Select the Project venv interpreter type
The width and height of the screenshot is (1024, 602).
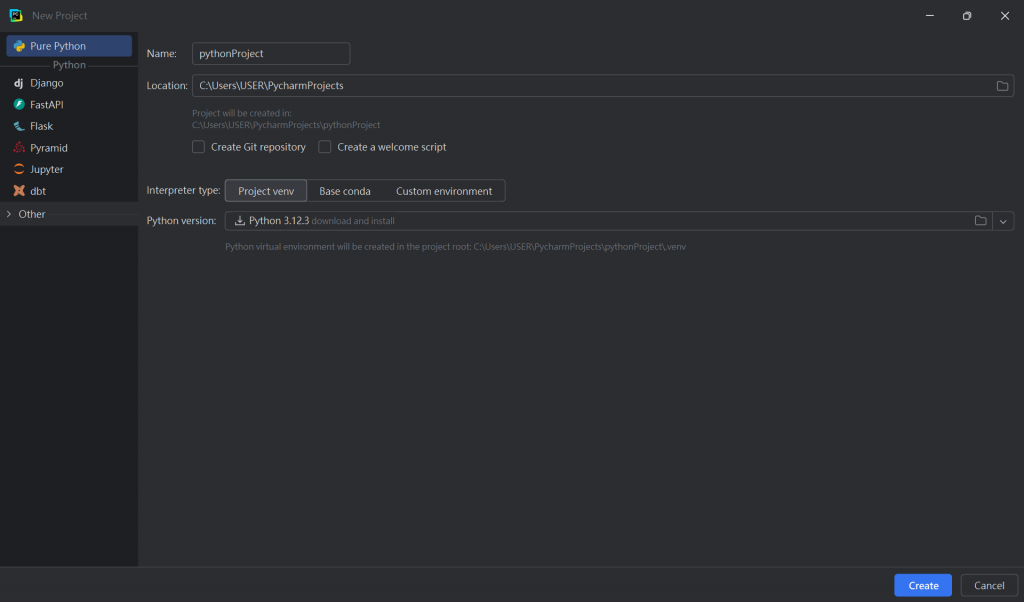pos(266,191)
